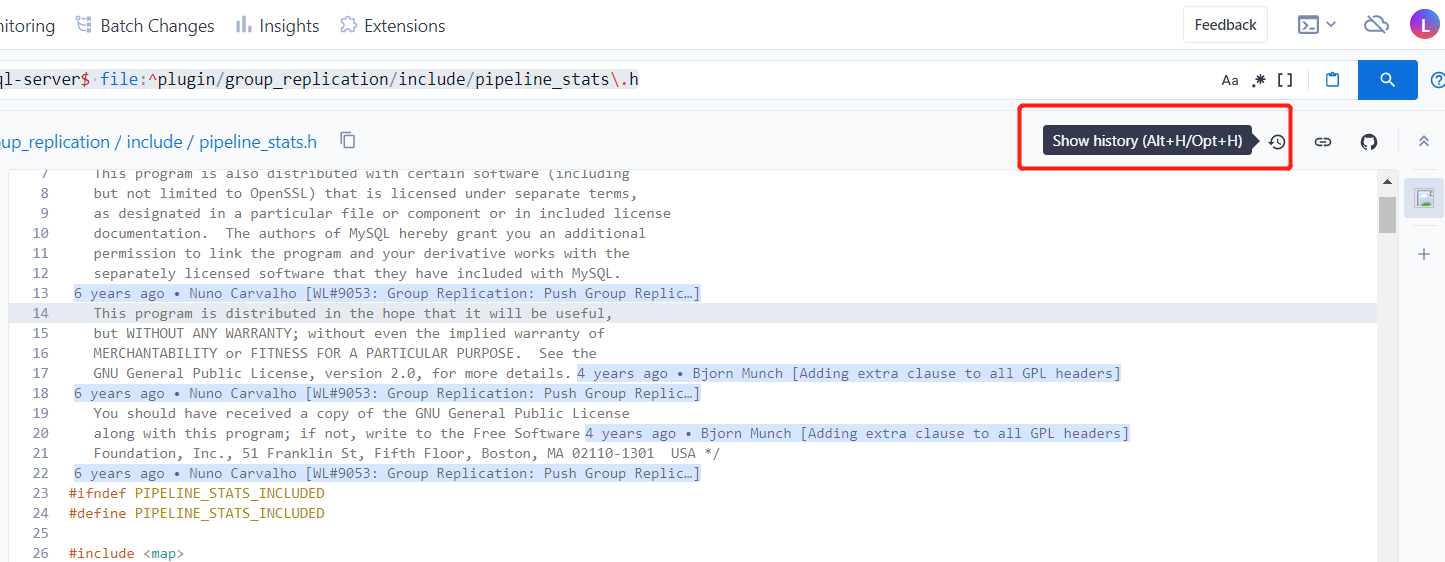Collapse the panel with the double-chevron icon
Viewport: 1445px width, 562px height.
(x=1424, y=142)
